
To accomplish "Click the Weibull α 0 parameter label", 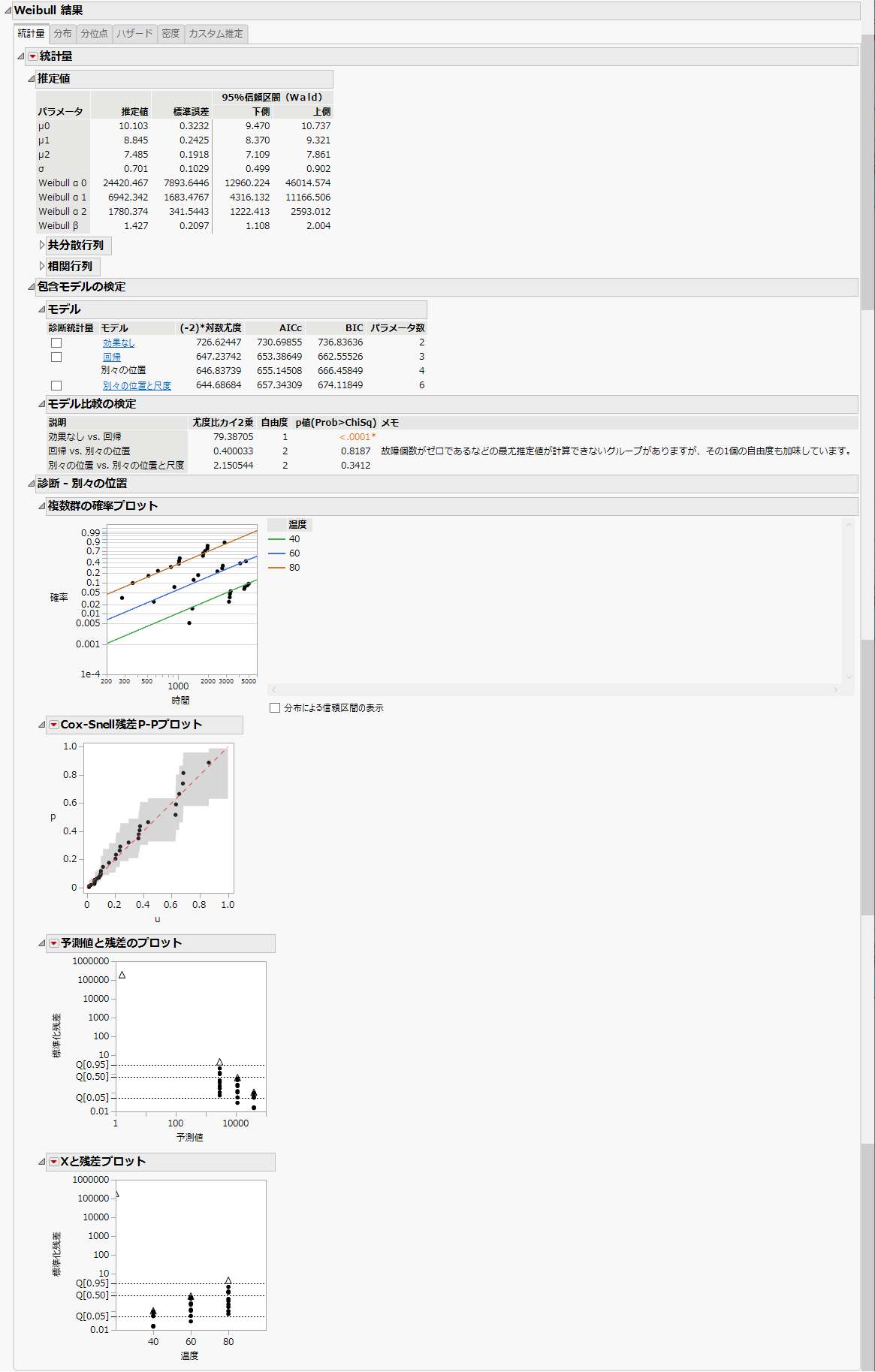I will [x=62, y=183].
